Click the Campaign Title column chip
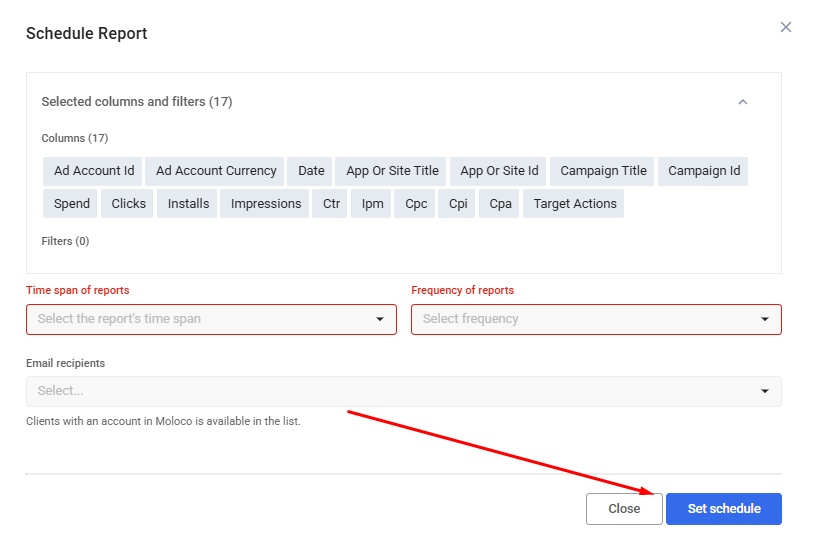820x542 pixels. coord(603,171)
